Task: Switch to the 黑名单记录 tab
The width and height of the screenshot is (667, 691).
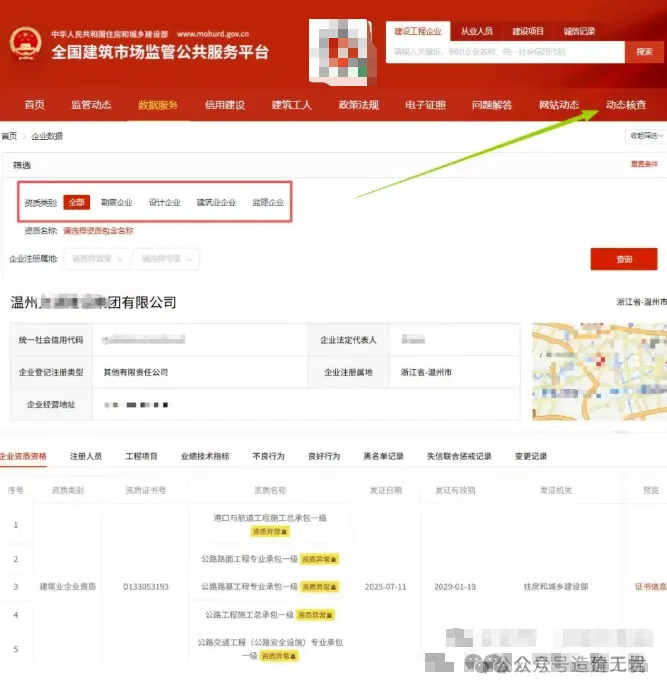Action: [x=384, y=456]
